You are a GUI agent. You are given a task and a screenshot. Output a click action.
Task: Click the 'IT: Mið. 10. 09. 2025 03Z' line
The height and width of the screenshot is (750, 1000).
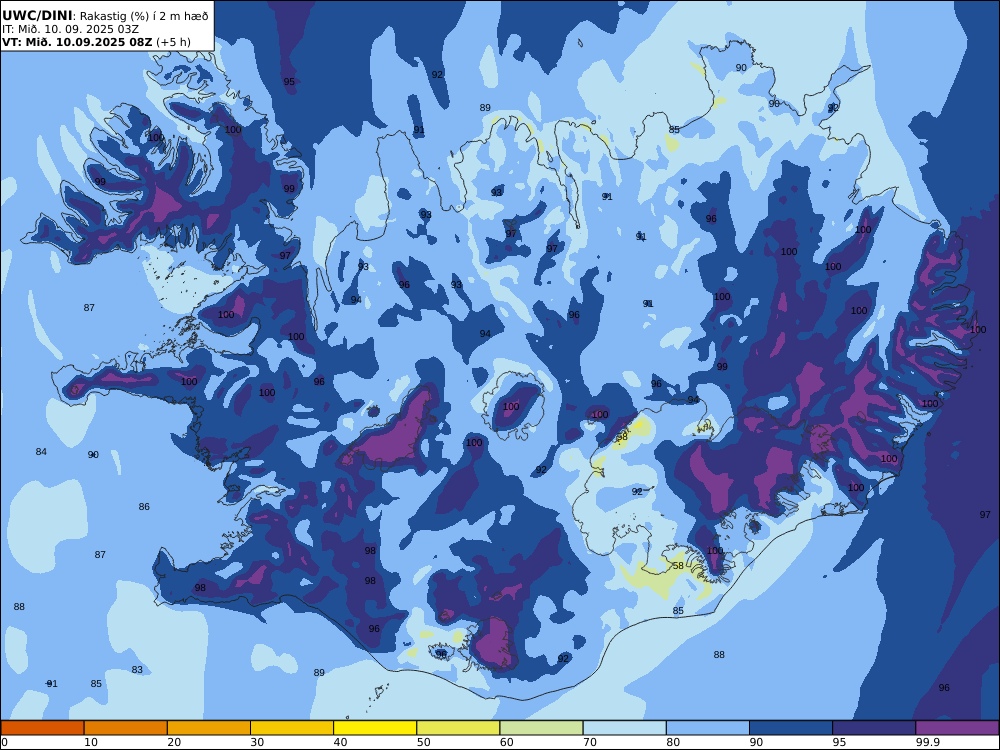click(70, 29)
